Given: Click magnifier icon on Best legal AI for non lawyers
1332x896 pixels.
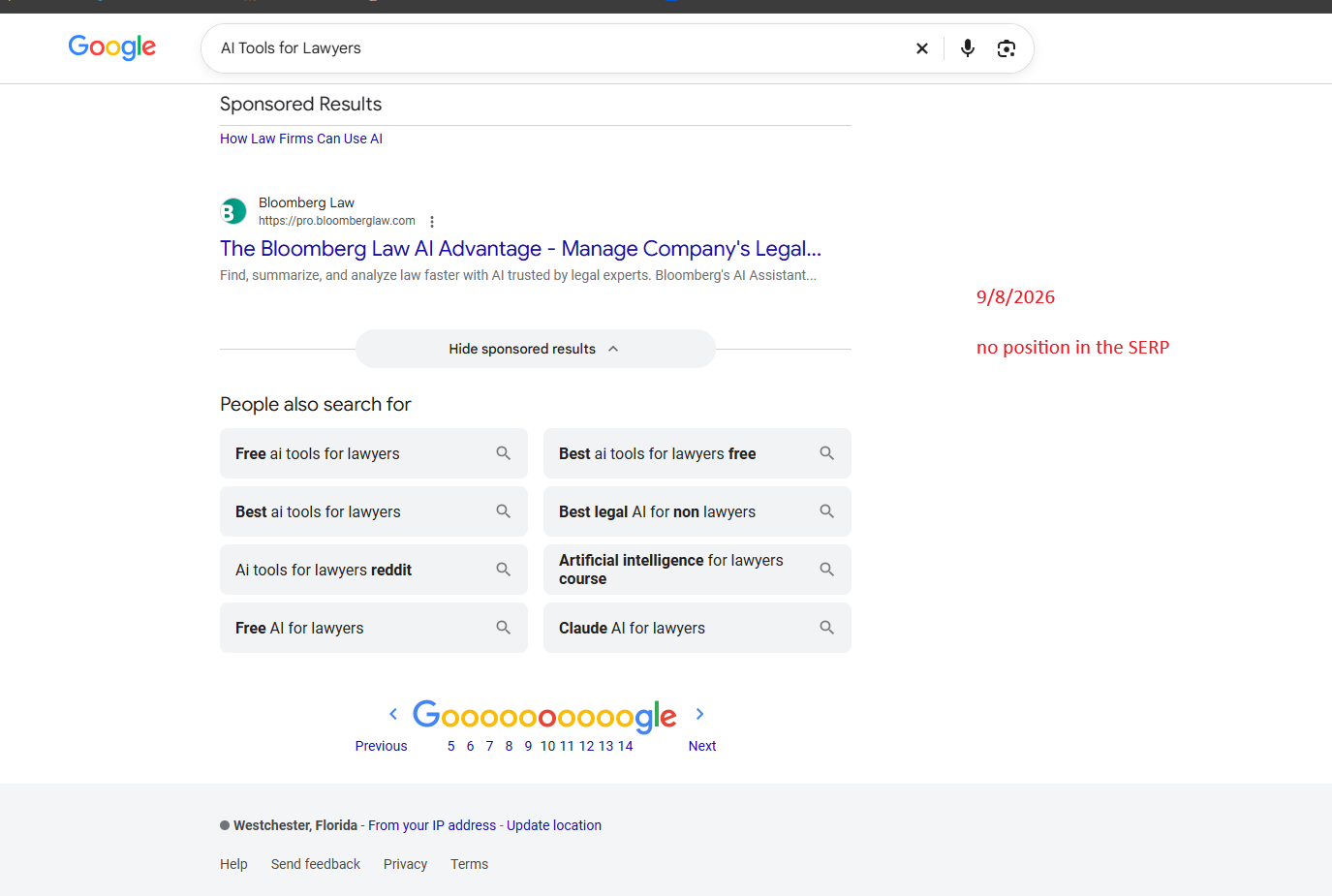Looking at the screenshot, I should click(827, 511).
